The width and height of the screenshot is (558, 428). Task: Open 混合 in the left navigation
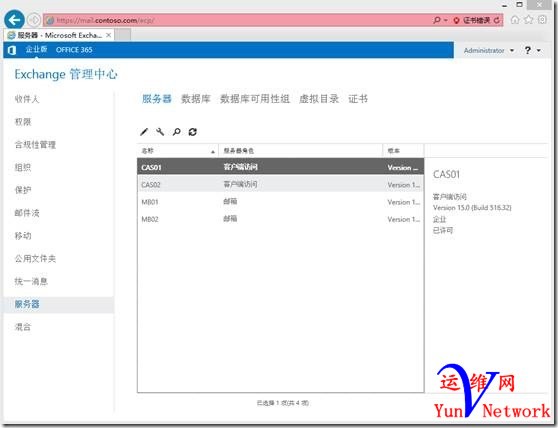coord(23,327)
